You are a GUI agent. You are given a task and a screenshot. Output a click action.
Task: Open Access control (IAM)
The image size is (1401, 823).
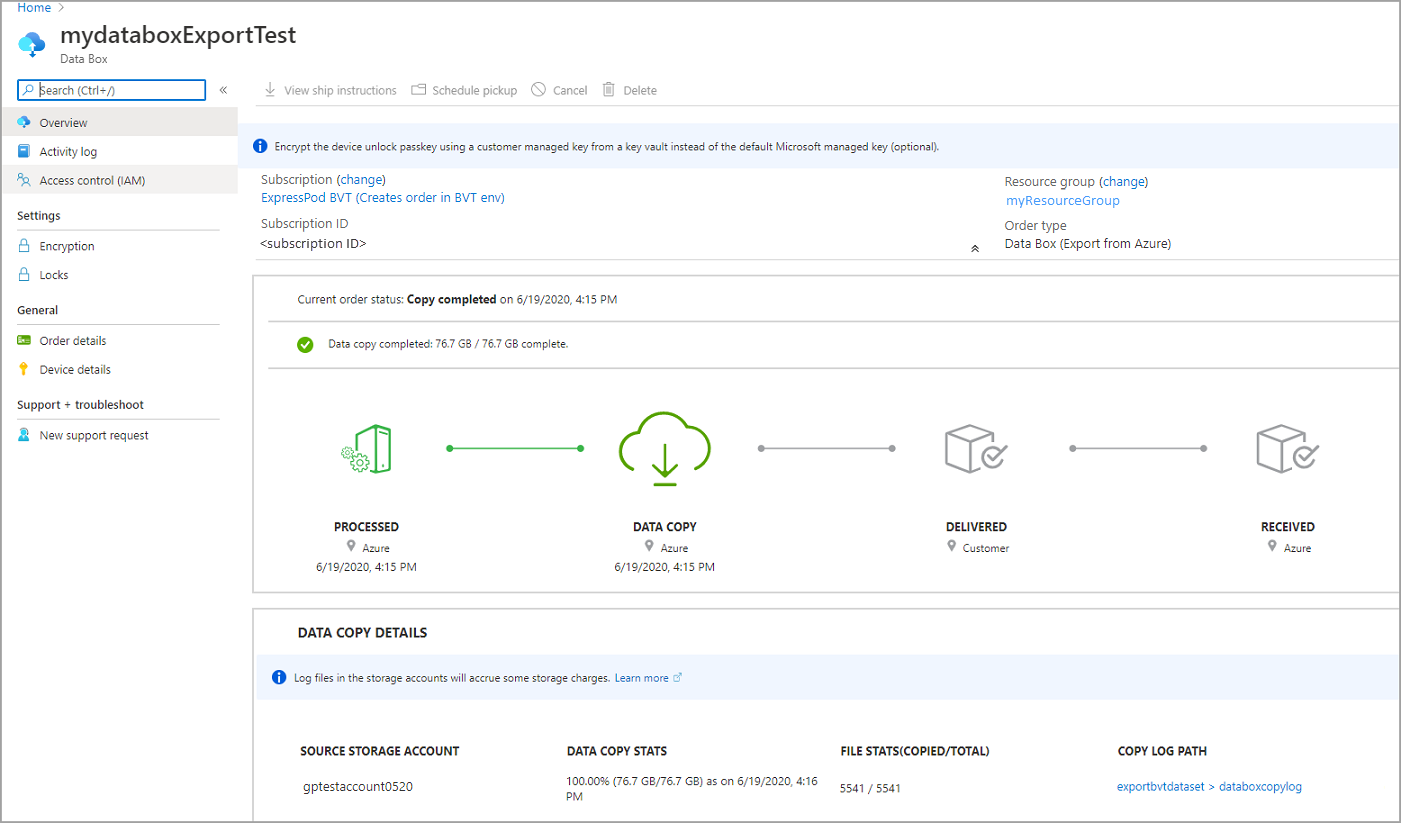91,180
